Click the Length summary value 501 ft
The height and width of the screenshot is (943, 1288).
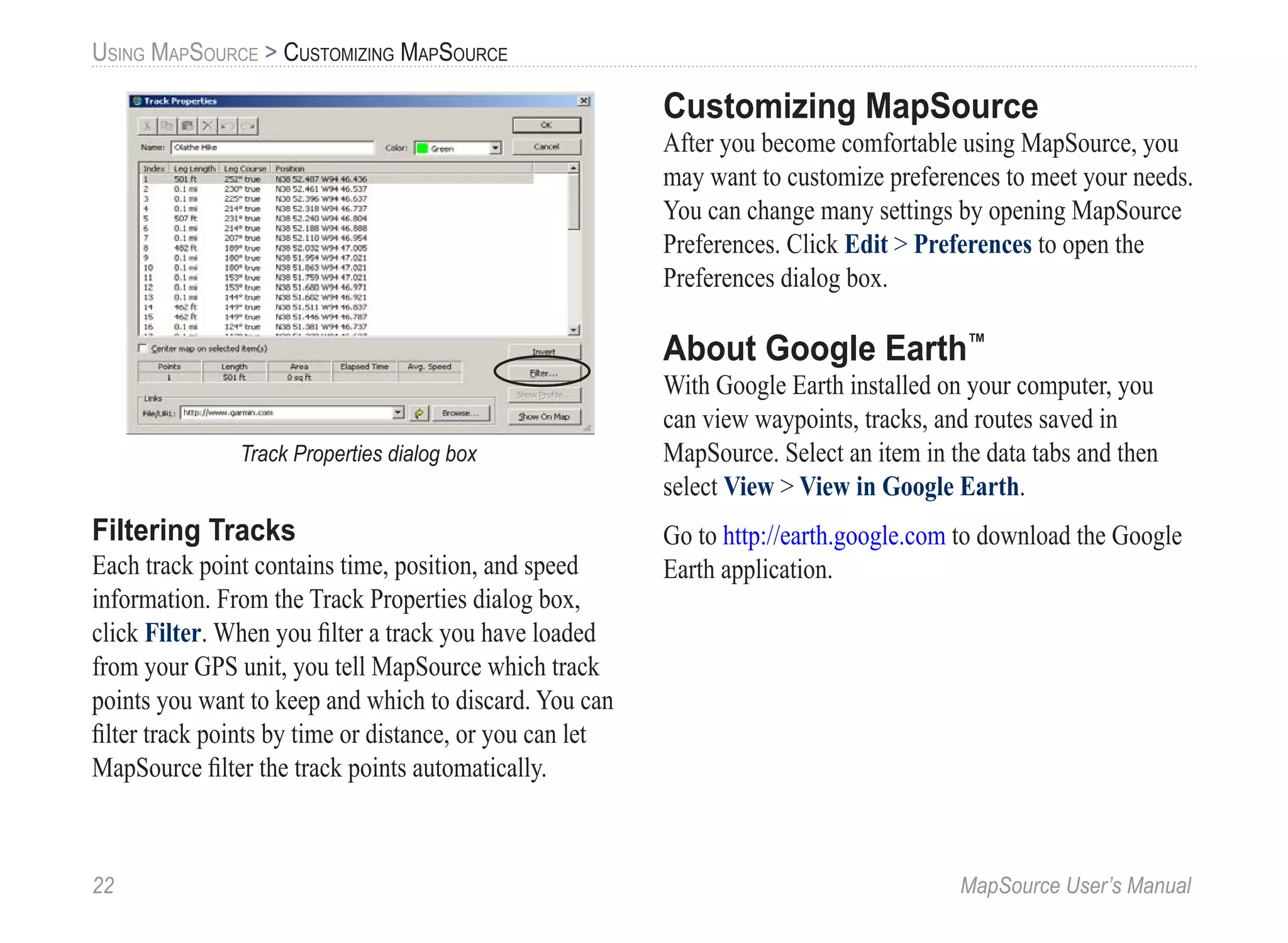[x=235, y=377]
